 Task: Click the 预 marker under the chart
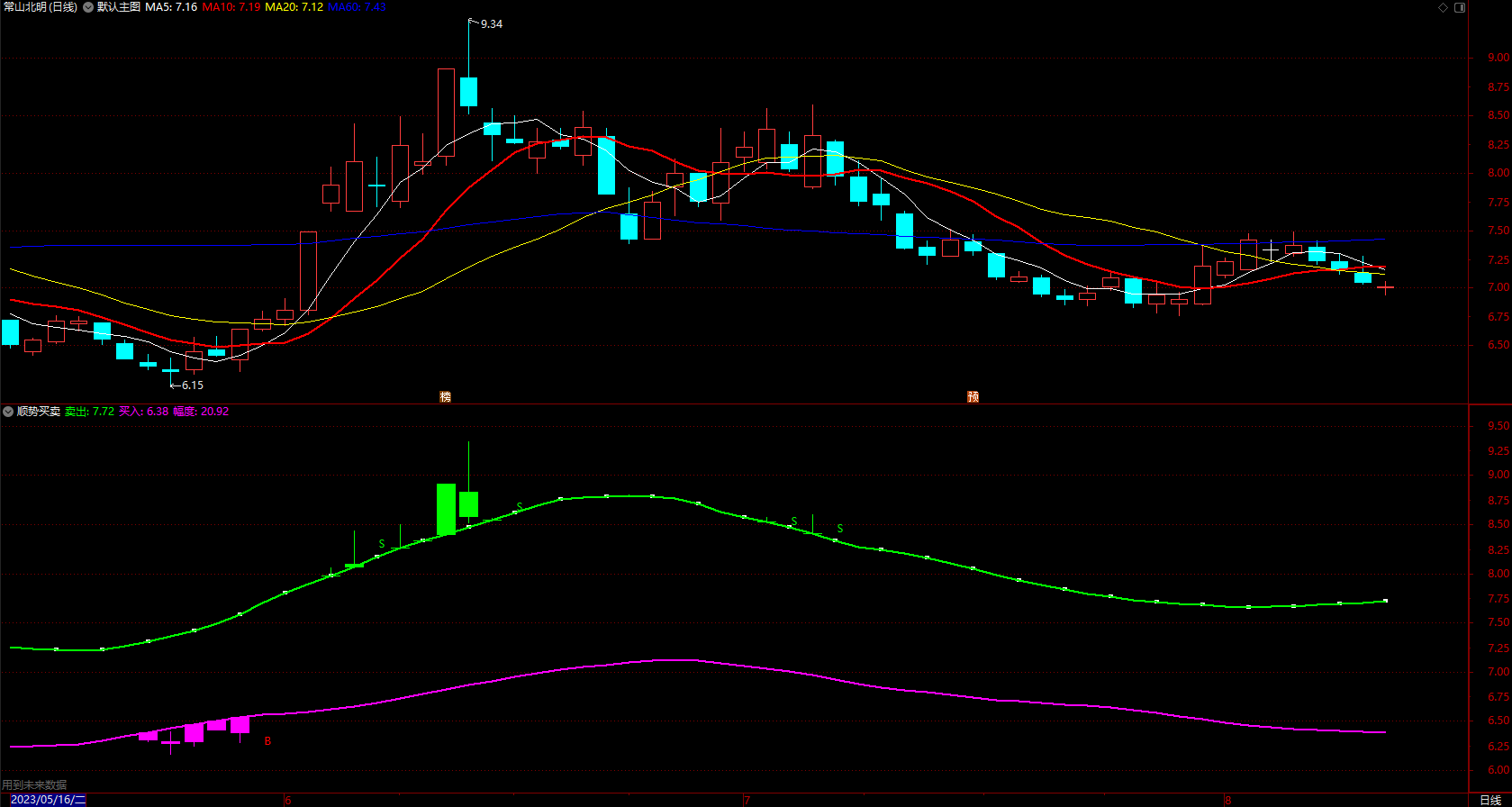[x=973, y=396]
